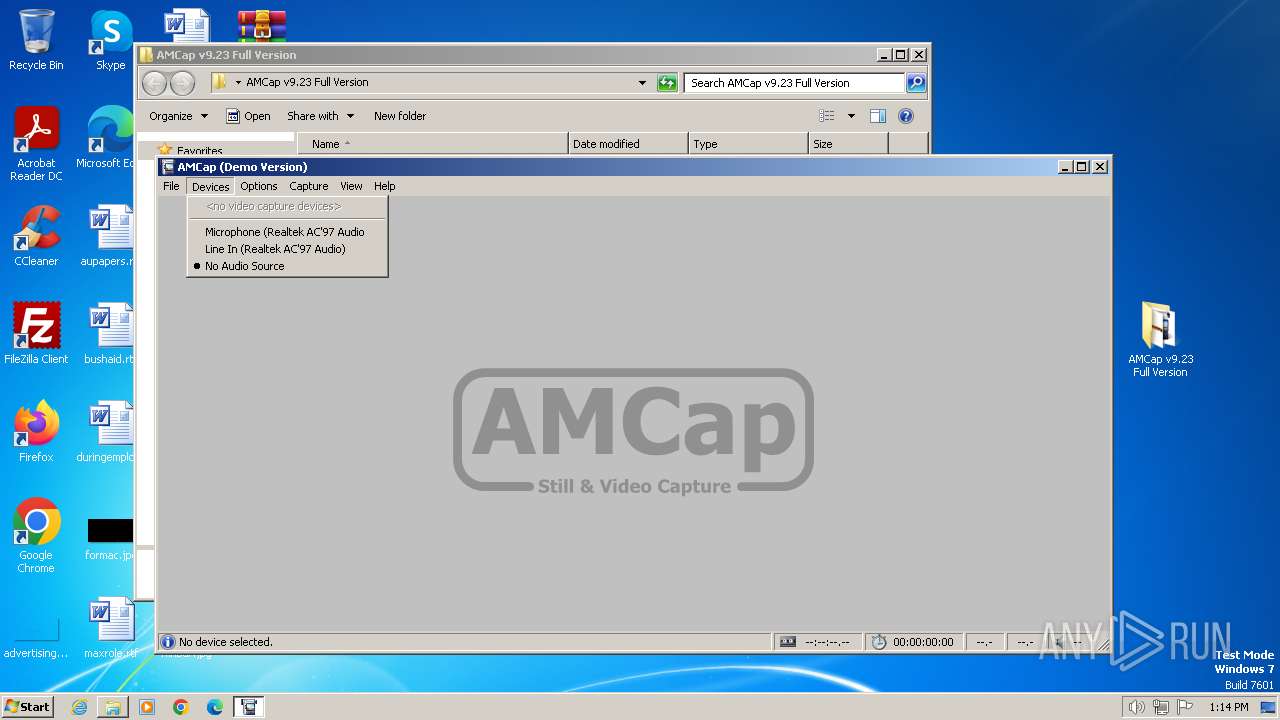1280x720 pixels.
Task: Sort by Date modified column header
Action: click(628, 144)
